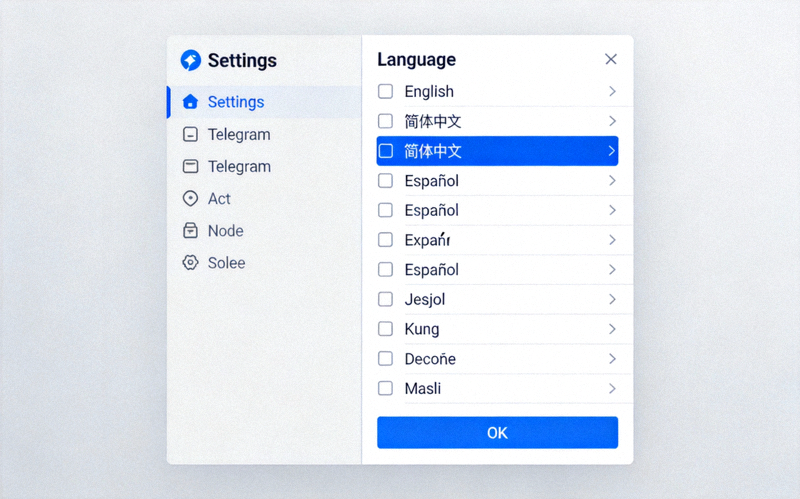Click the Act location pin icon

[x=190, y=199]
